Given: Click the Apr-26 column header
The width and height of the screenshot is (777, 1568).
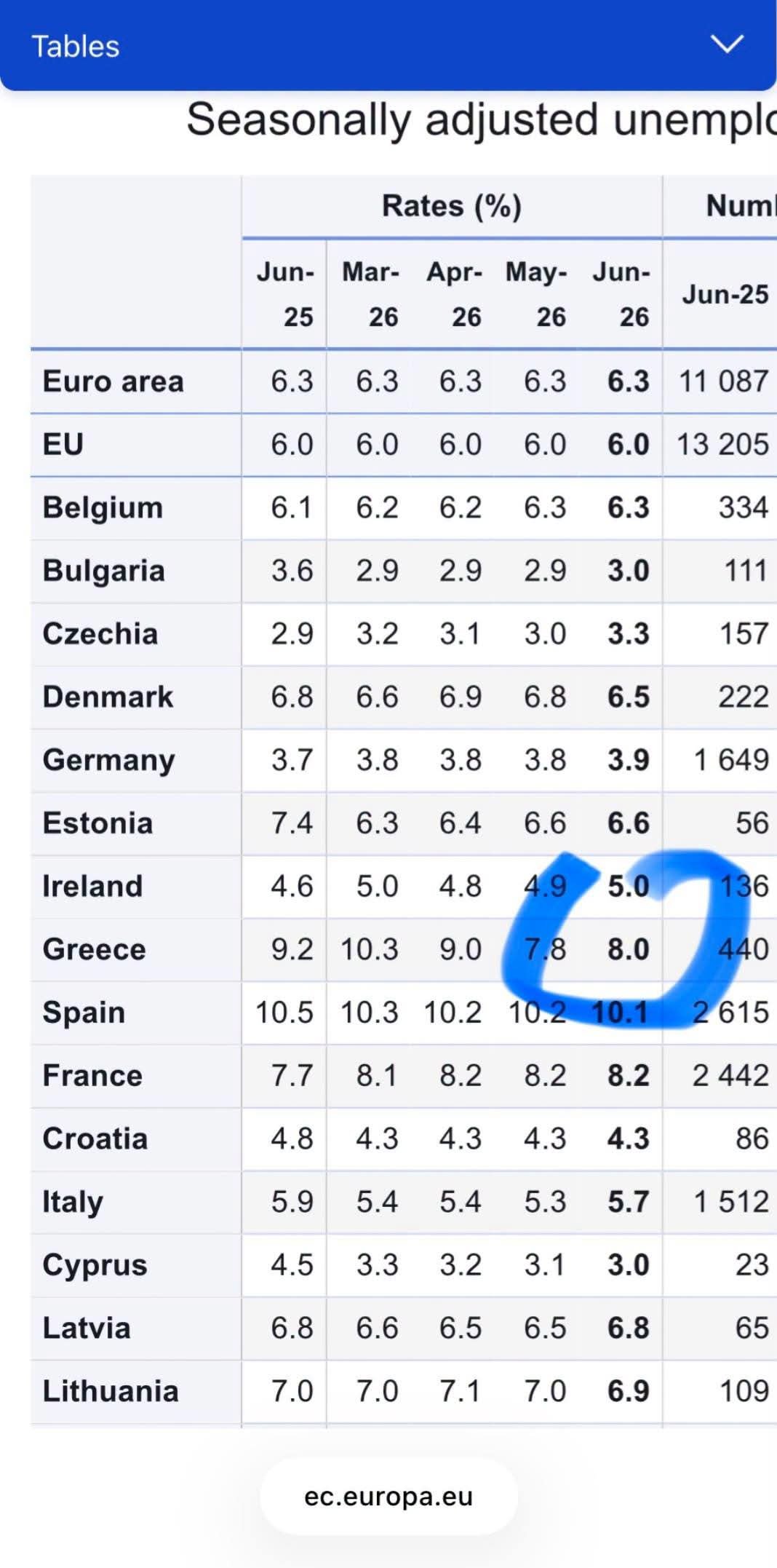Looking at the screenshot, I should pos(455,294).
